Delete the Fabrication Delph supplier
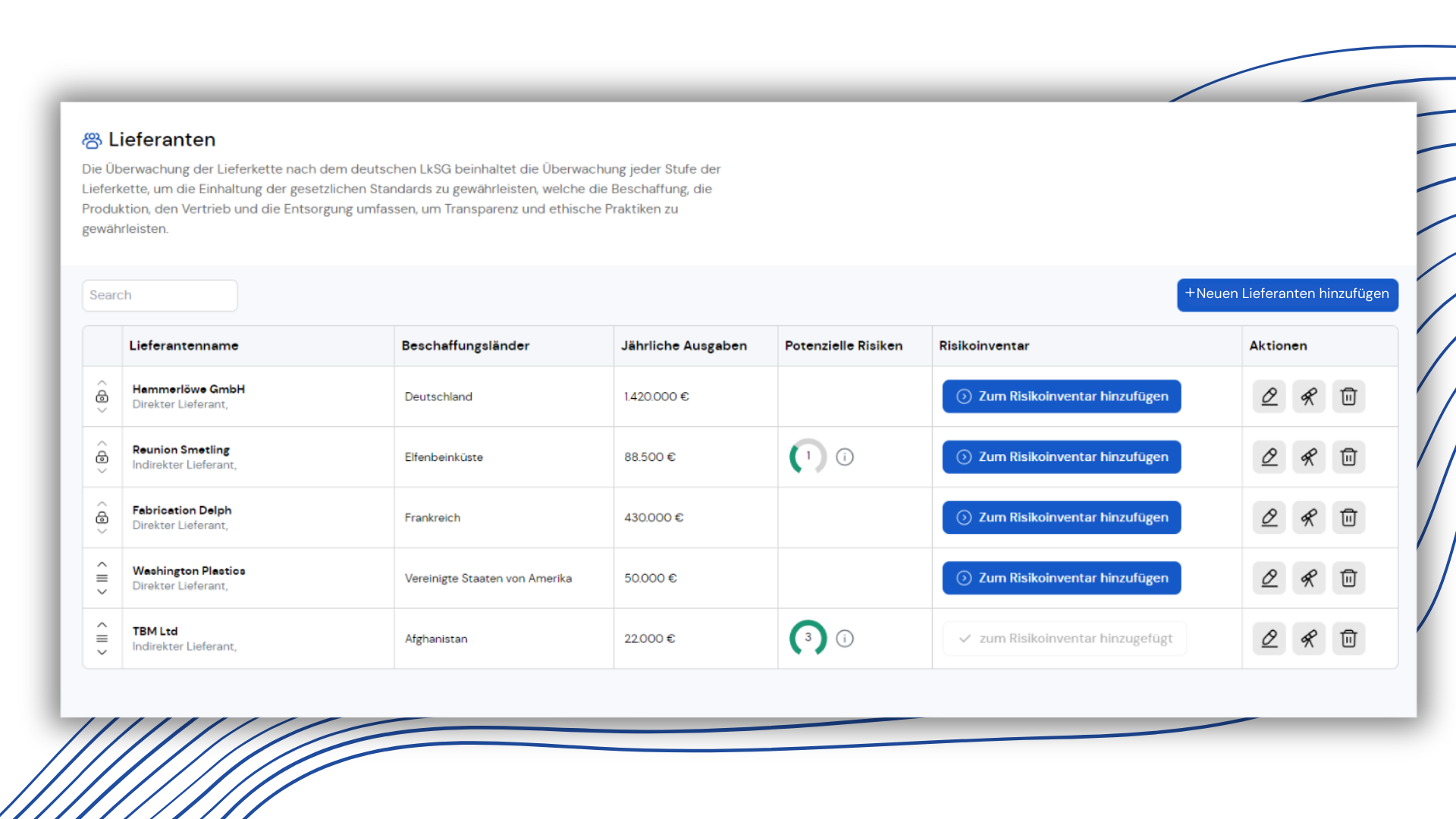Viewport: 1456px width, 819px height. 1348,518
